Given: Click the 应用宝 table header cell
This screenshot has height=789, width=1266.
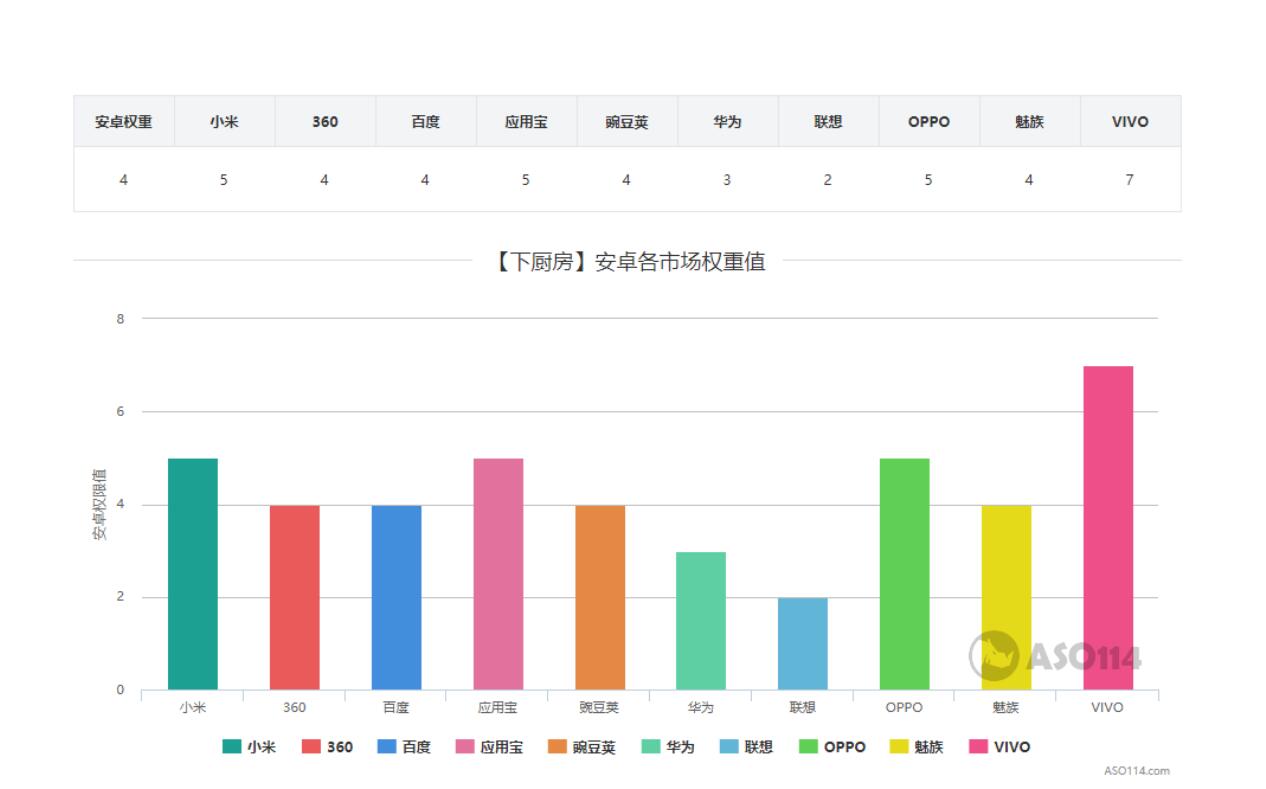Looking at the screenshot, I should click(x=526, y=122).
